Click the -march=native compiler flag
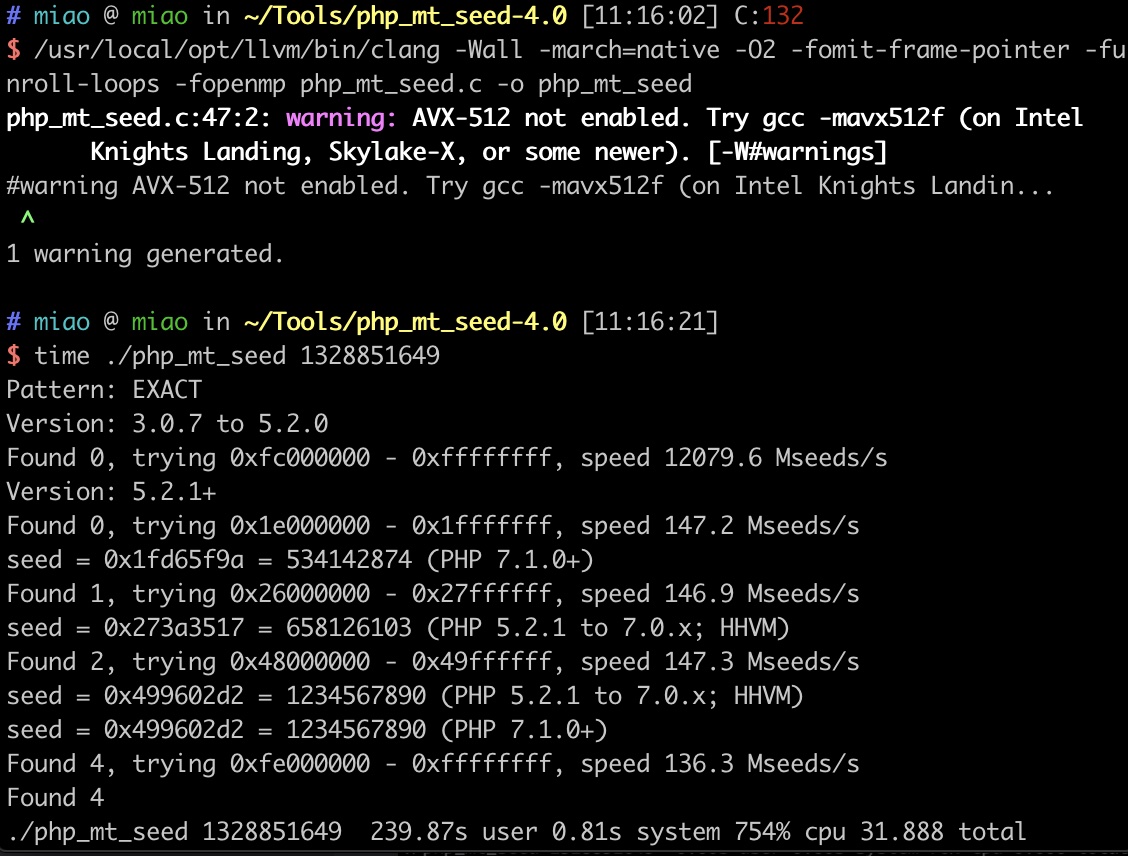Screen dimensions: 1128x856 [x=629, y=50]
